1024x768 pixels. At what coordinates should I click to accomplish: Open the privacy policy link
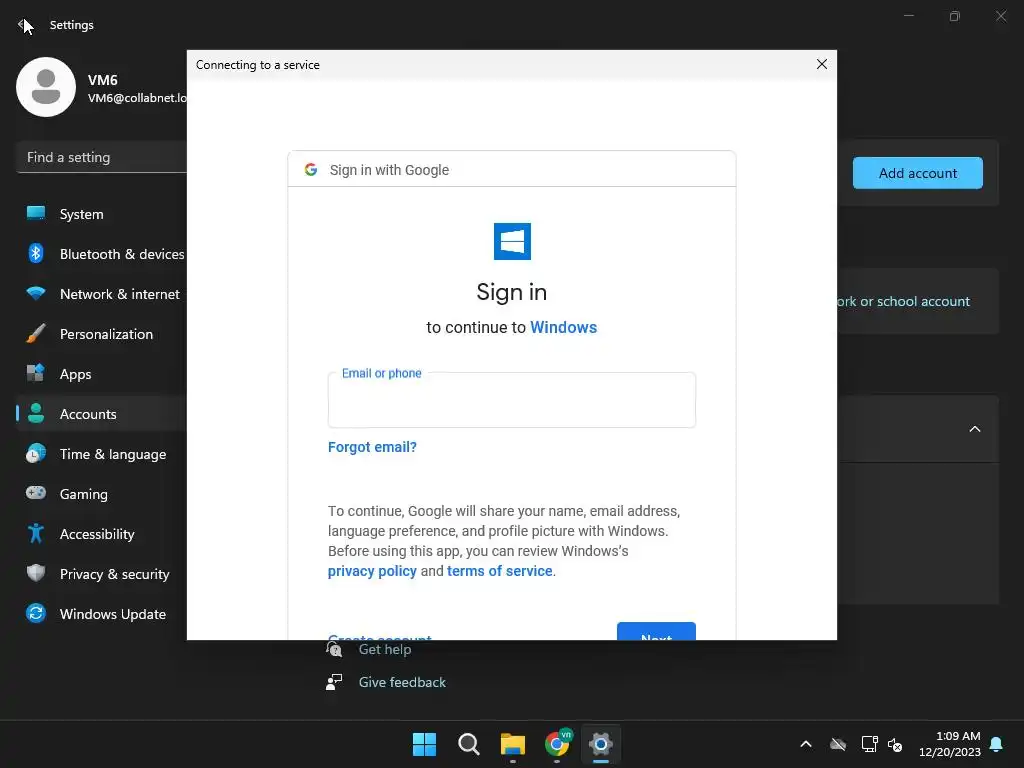pyautogui.click(x=372, y=571)
